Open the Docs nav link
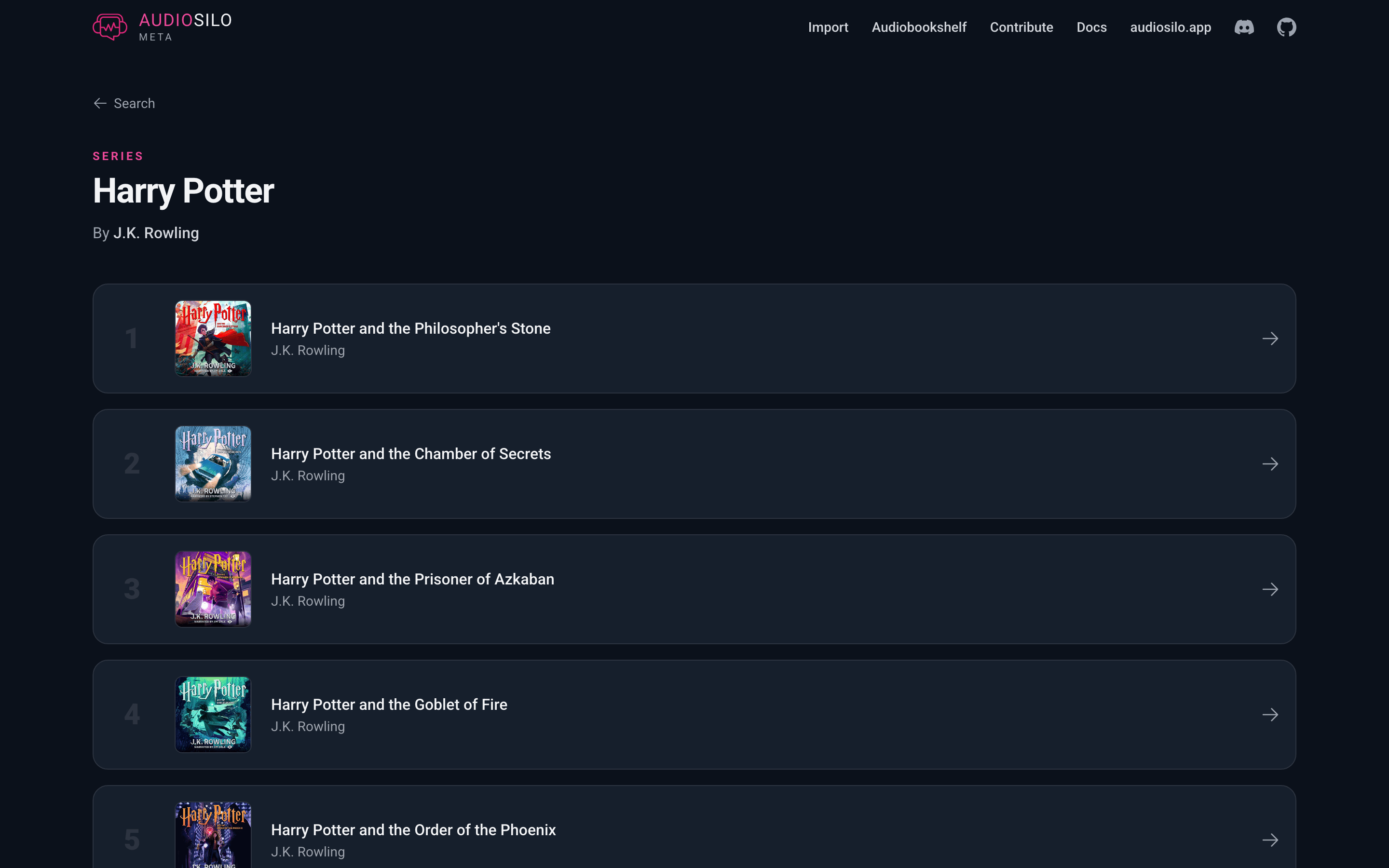The width and height of the screenshot is (1389, 868). (1091, 27)
